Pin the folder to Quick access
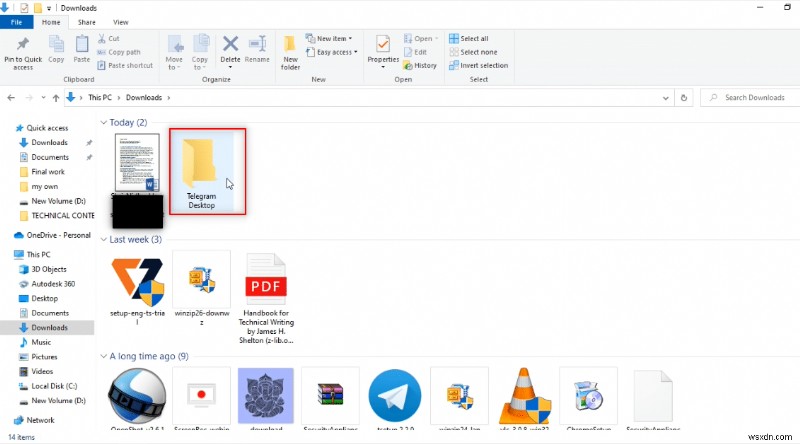 pyautogui.click(x=23, y=54)
